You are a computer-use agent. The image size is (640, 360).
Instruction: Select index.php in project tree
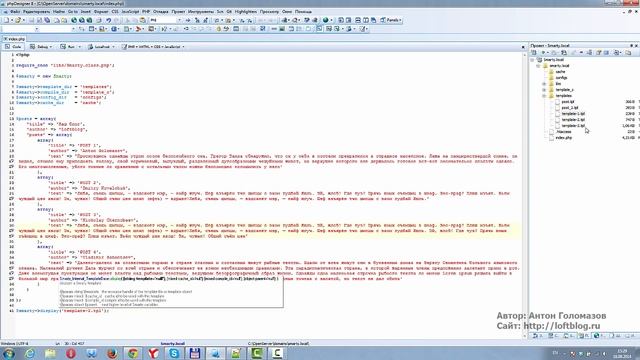coord(563,138)
